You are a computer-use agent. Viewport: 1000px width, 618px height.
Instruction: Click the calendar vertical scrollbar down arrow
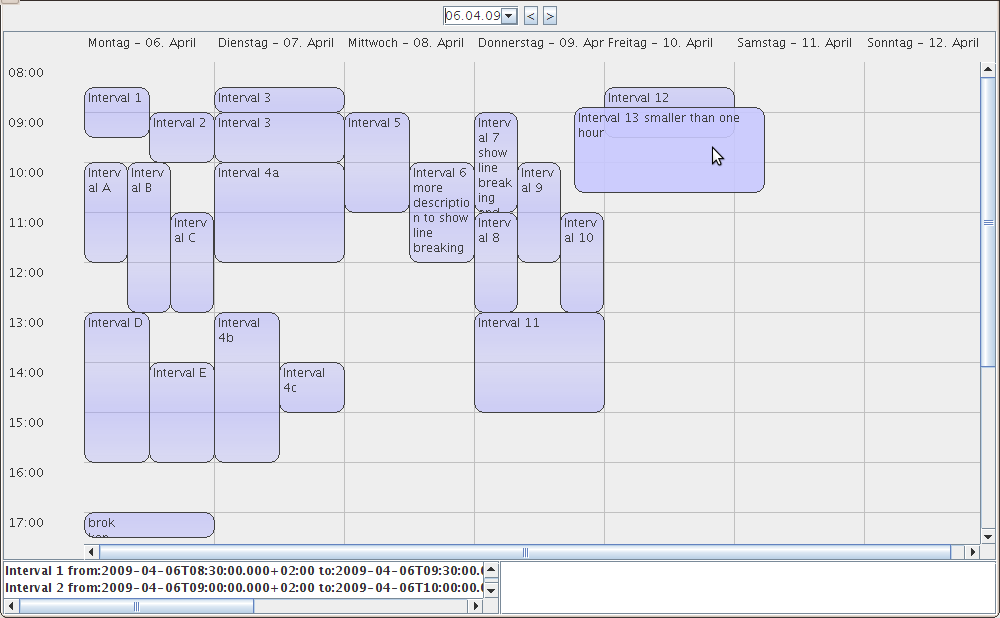tap(988, 536)
